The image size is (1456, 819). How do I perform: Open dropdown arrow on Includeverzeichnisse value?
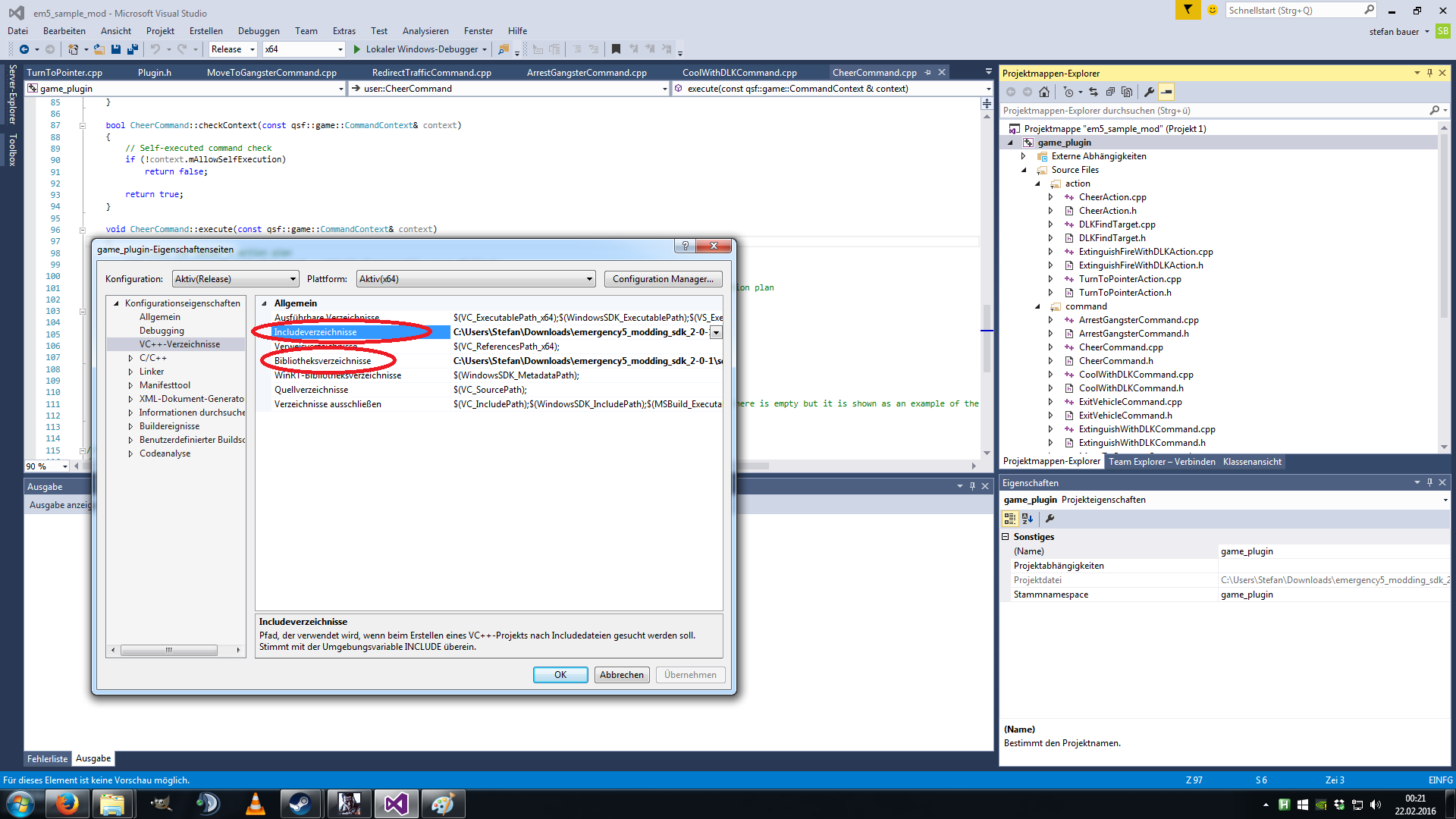point(716,332)
